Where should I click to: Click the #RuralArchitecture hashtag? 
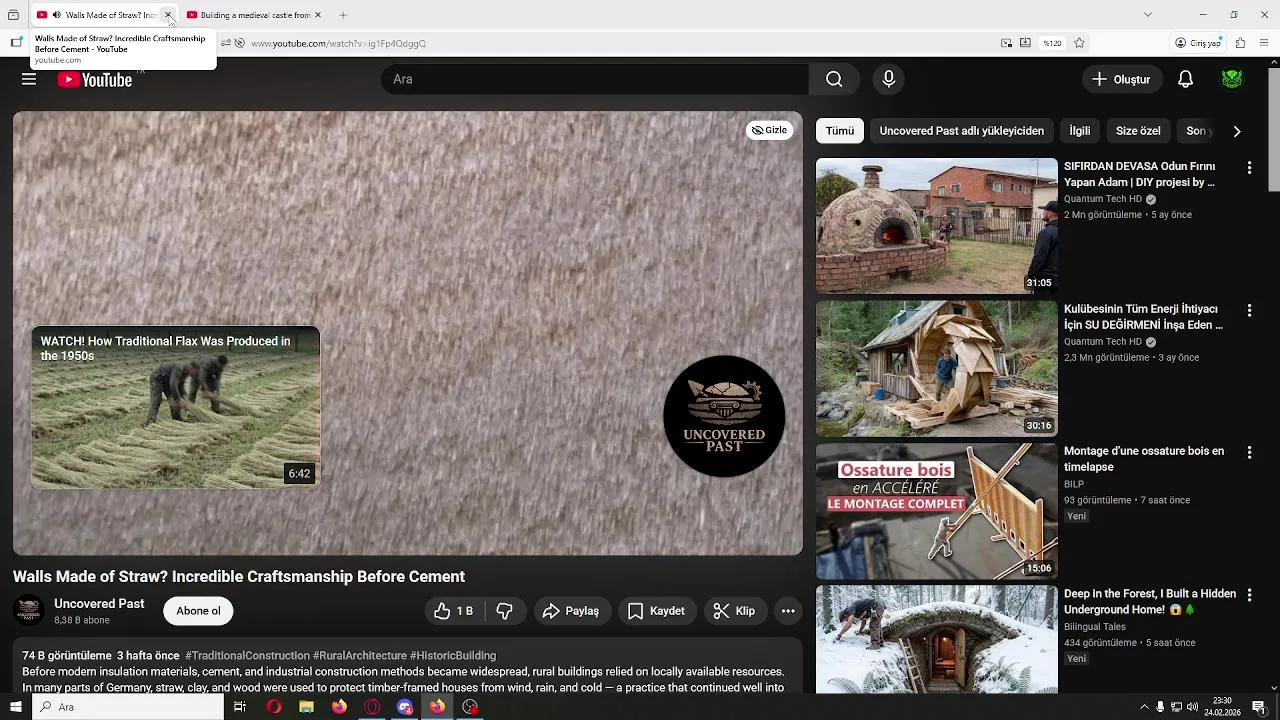tap(360, 656)
